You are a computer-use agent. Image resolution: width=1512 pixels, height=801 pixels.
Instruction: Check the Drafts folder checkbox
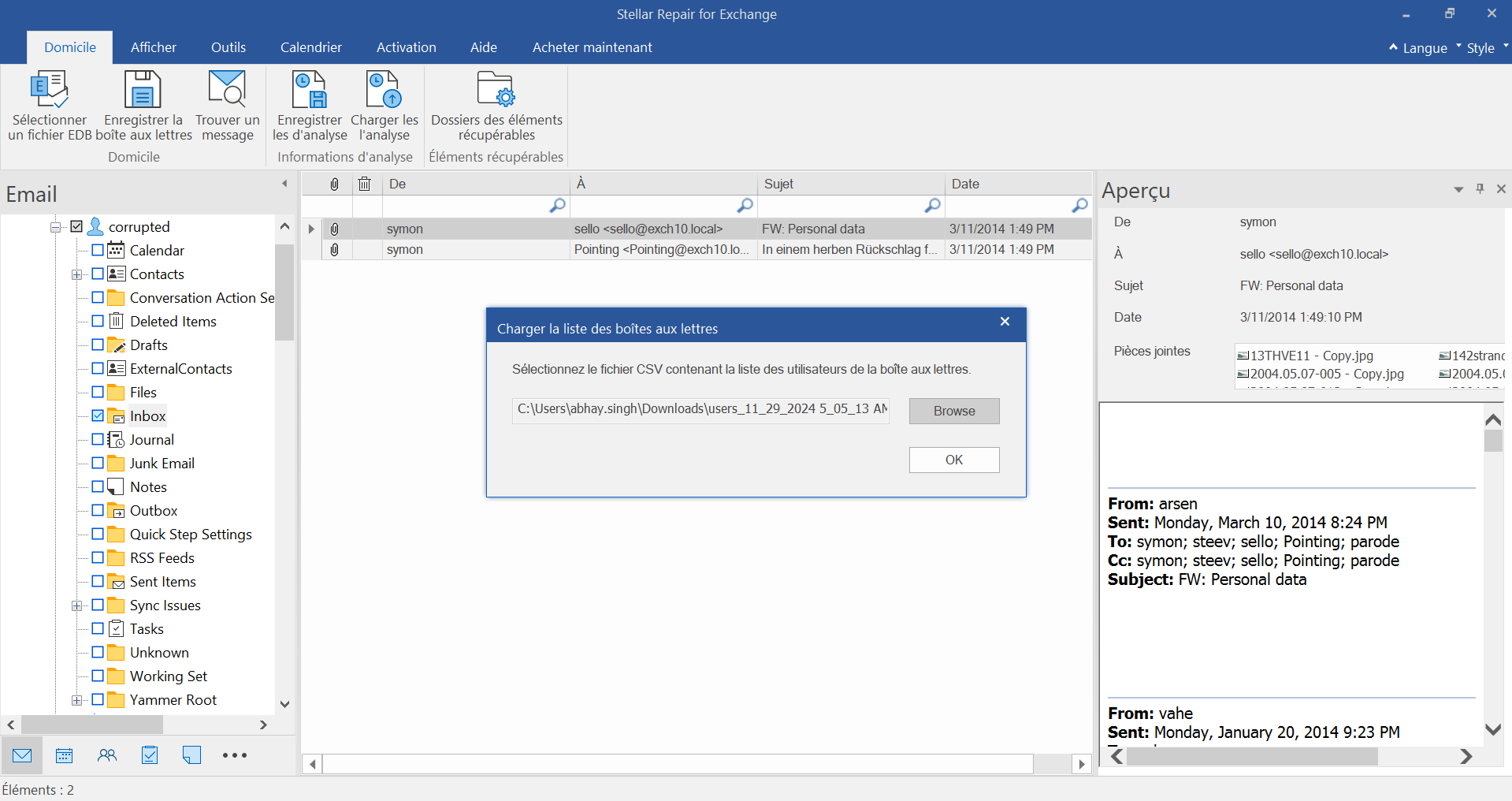(x=98, y=345)
